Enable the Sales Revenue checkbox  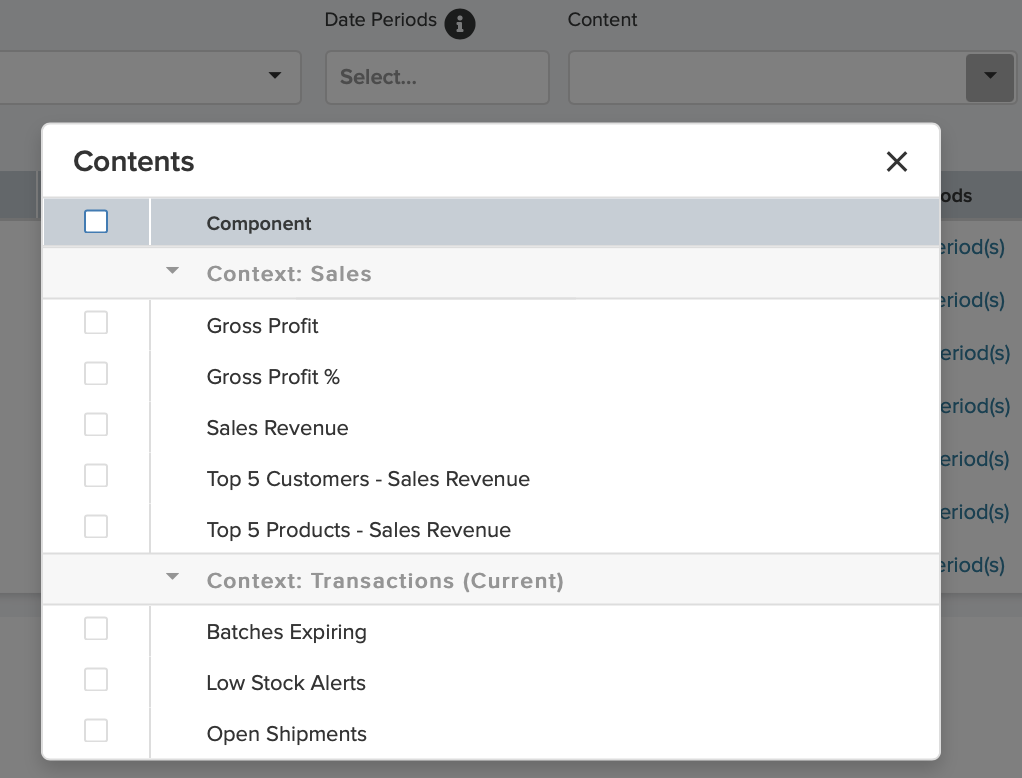[x=96, y=424]
